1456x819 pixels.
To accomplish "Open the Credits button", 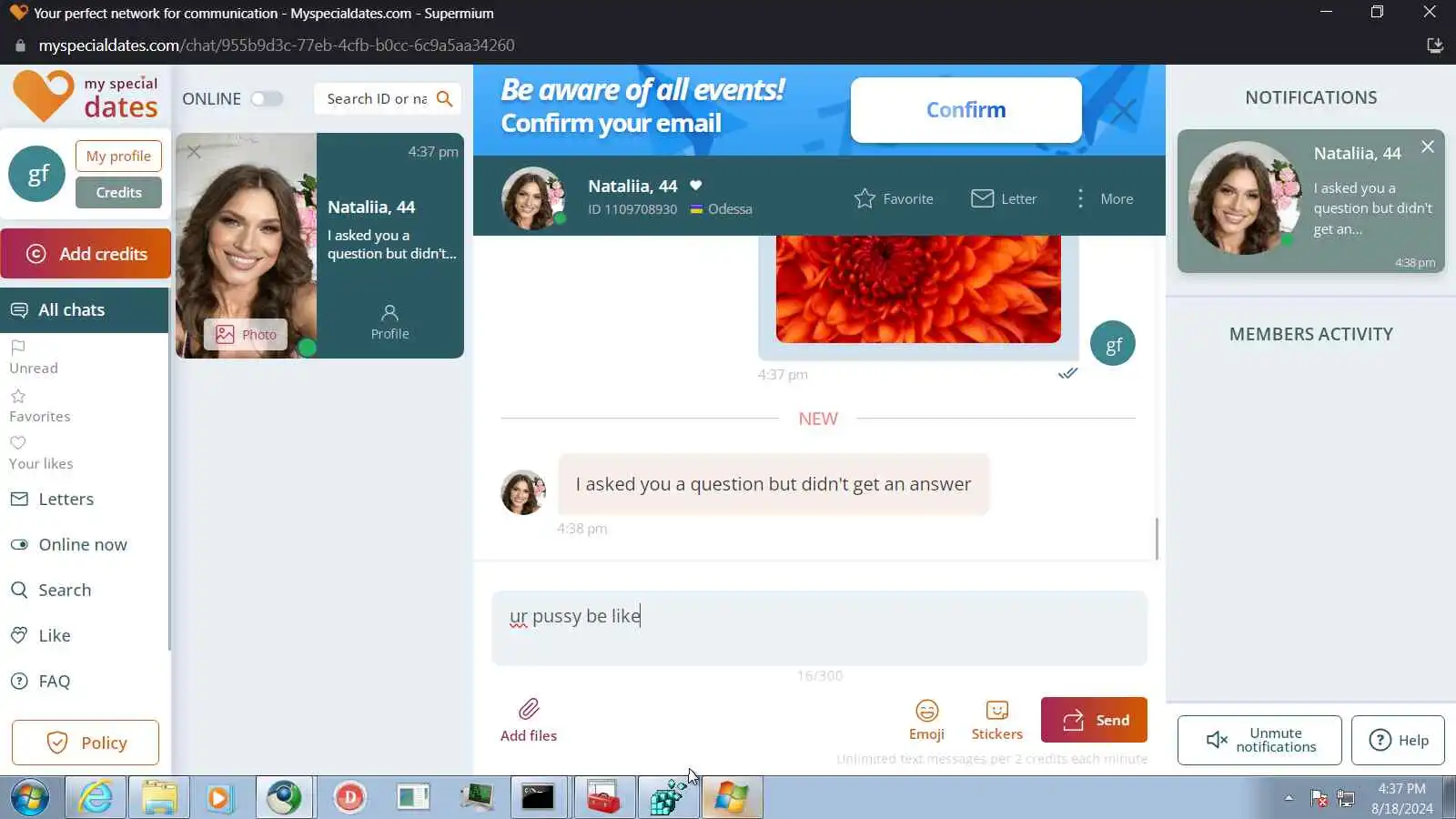I will pos(118,192).
